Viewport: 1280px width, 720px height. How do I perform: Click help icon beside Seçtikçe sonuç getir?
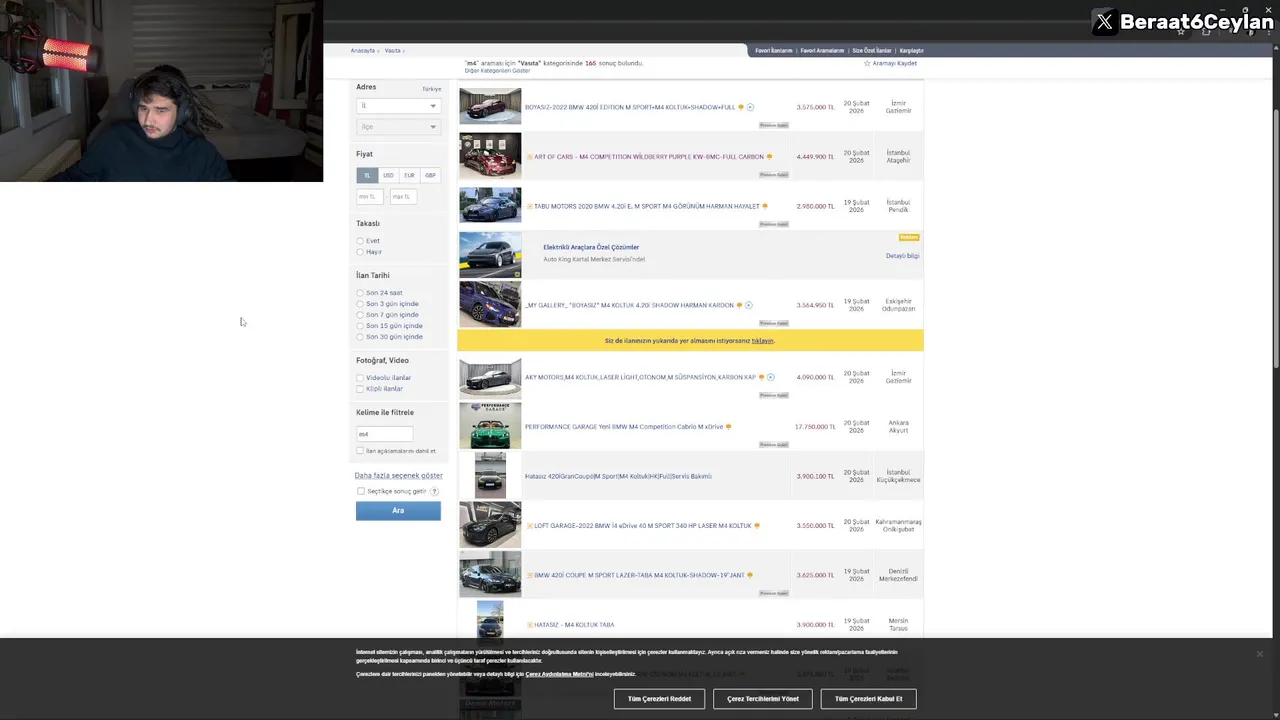(434, 491)
